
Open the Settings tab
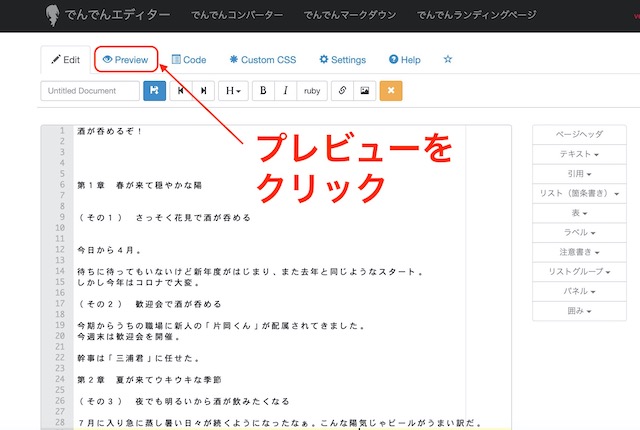tap(342, 60)
